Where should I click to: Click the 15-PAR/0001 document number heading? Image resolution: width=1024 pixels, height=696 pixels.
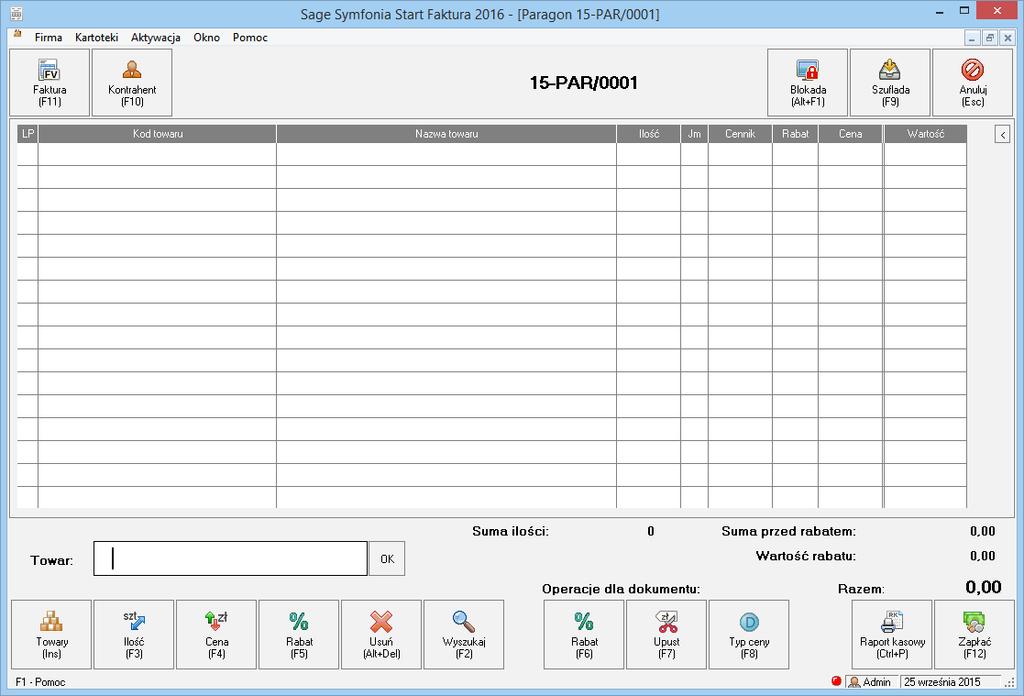coord(583,83)
